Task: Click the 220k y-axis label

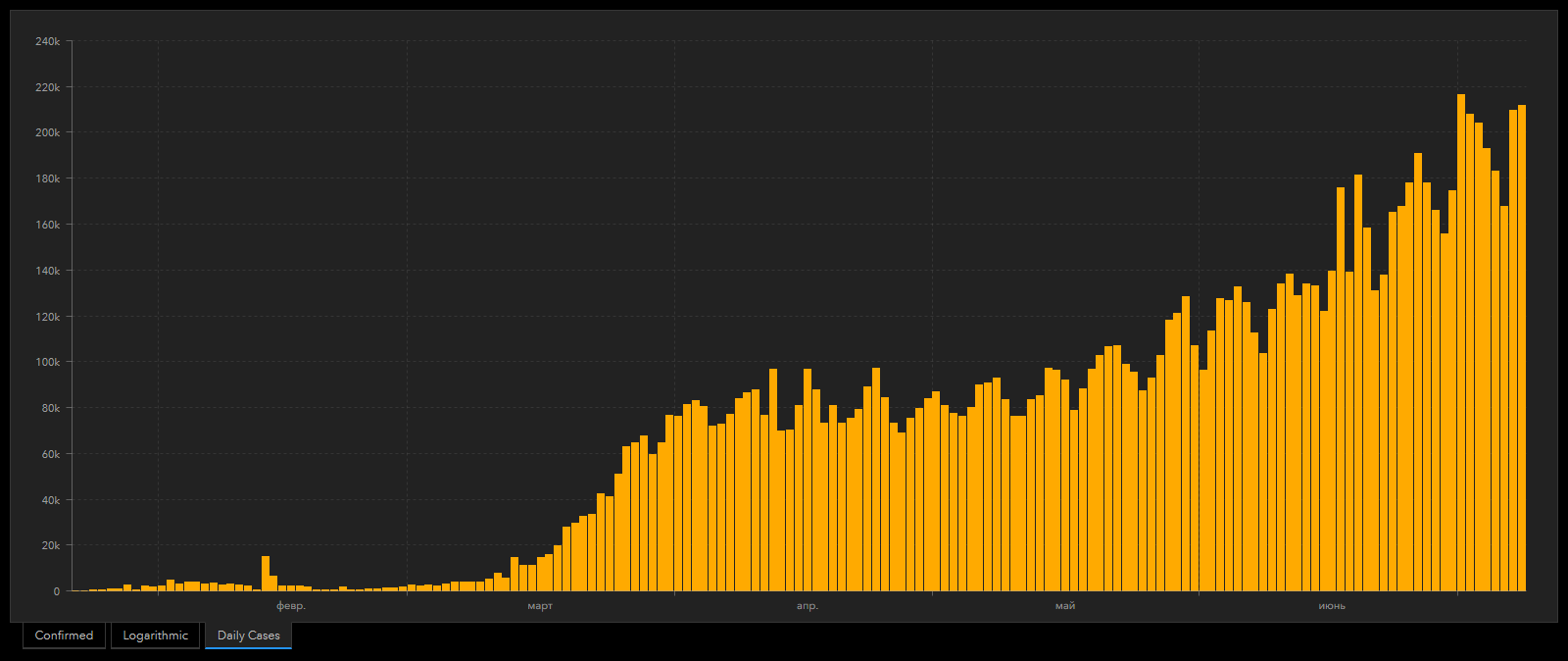Action: coord(47,87)
